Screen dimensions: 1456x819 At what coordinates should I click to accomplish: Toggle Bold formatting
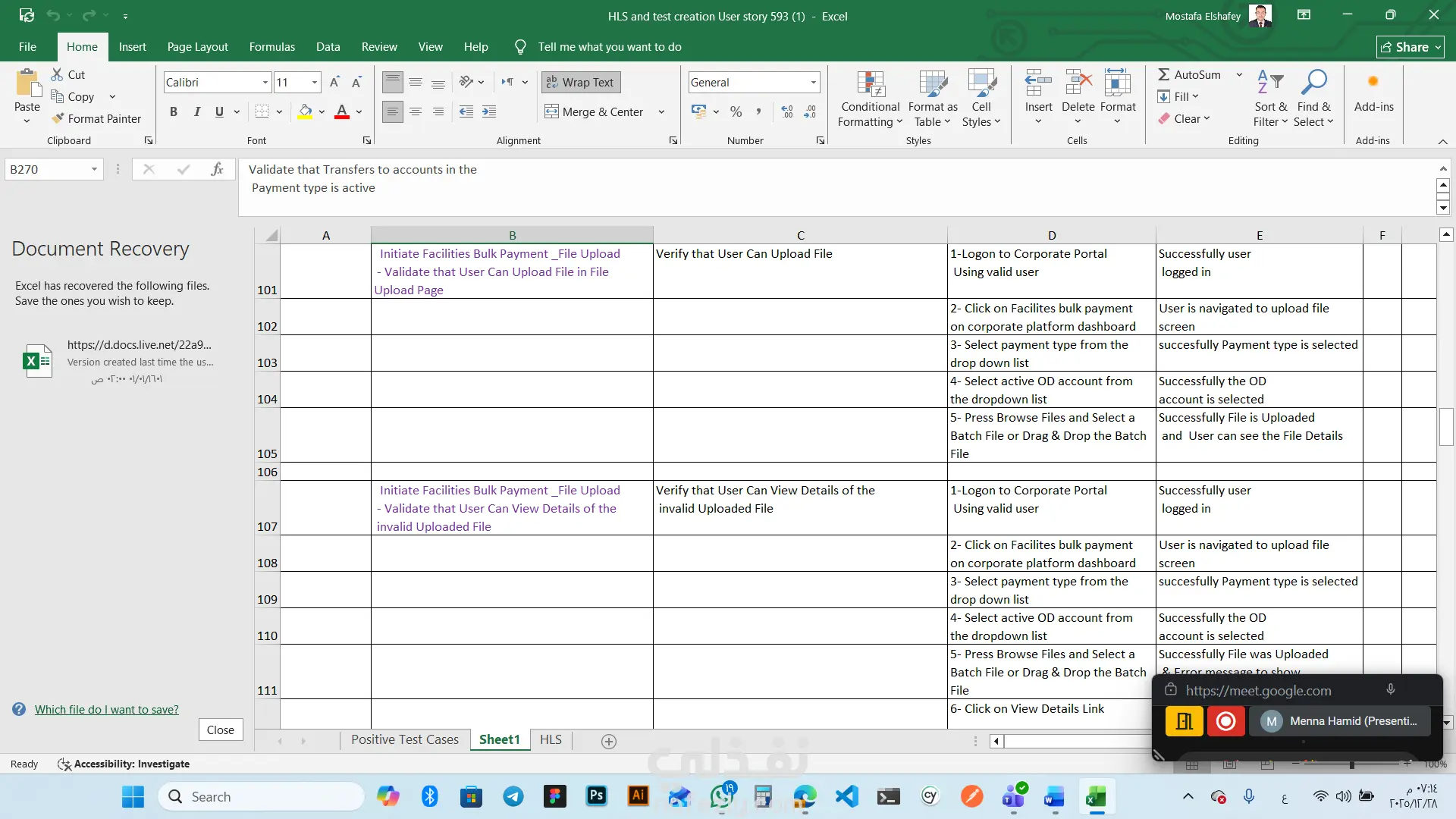point(174,111)
